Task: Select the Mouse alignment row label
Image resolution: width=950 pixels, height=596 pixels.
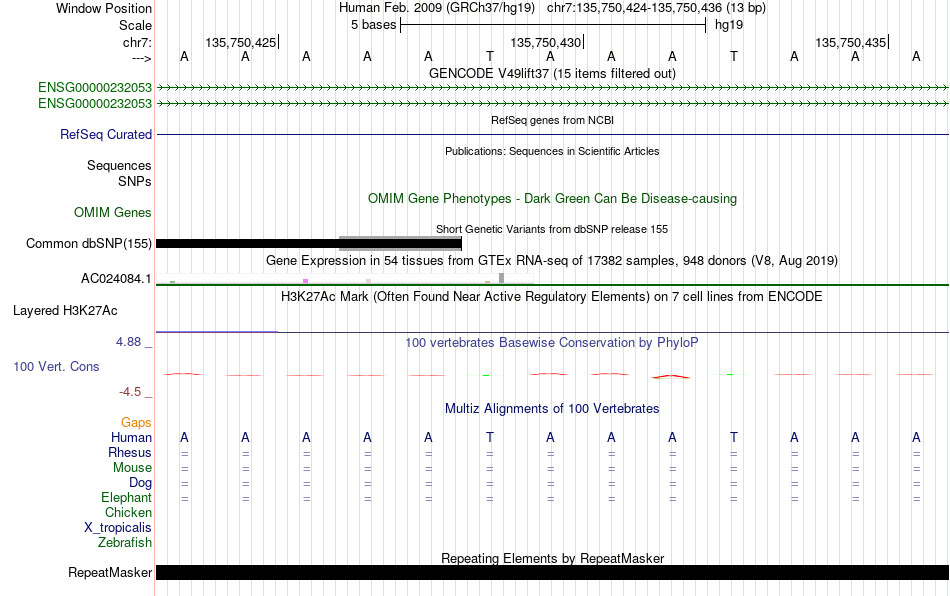Action: click(x=132, y=468)
